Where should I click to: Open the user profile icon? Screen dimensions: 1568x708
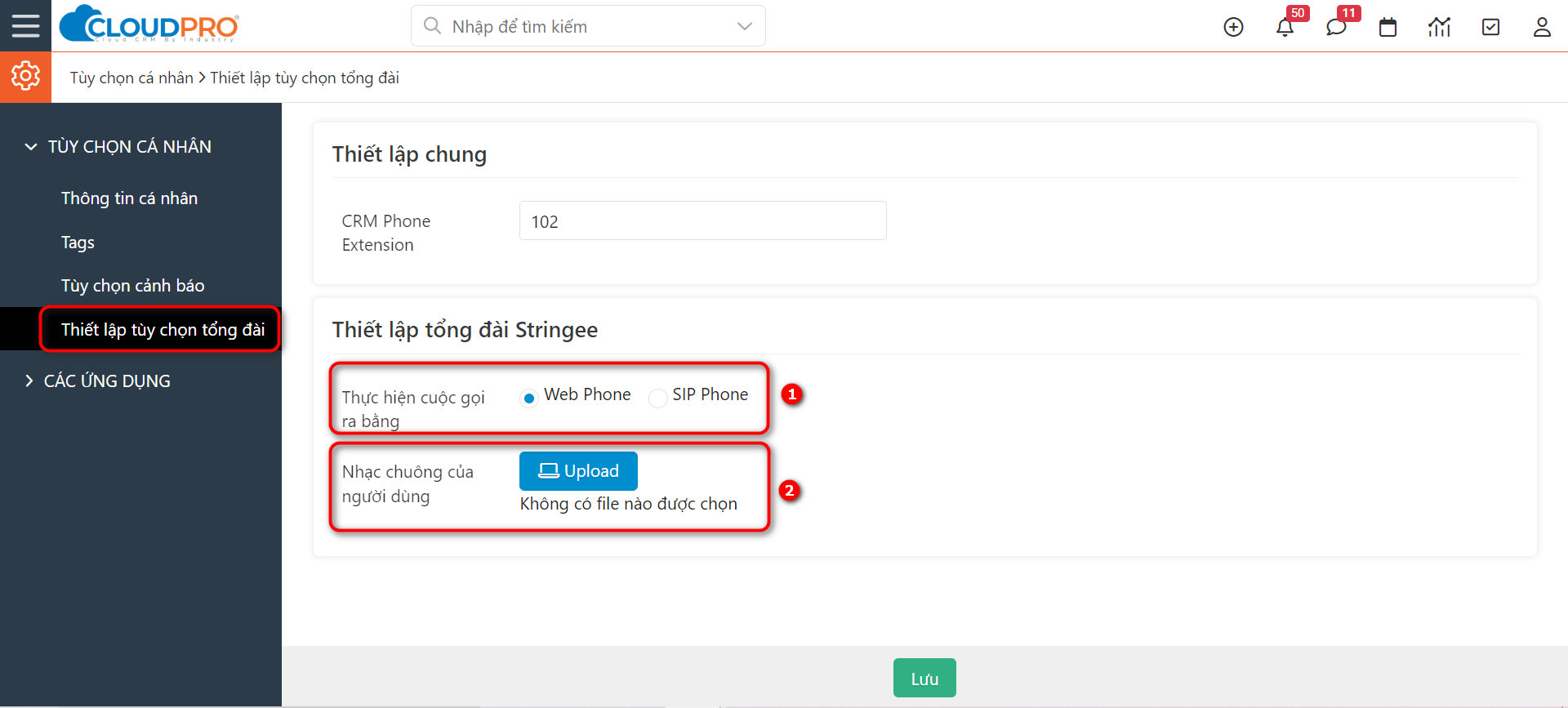[1542, 28]
